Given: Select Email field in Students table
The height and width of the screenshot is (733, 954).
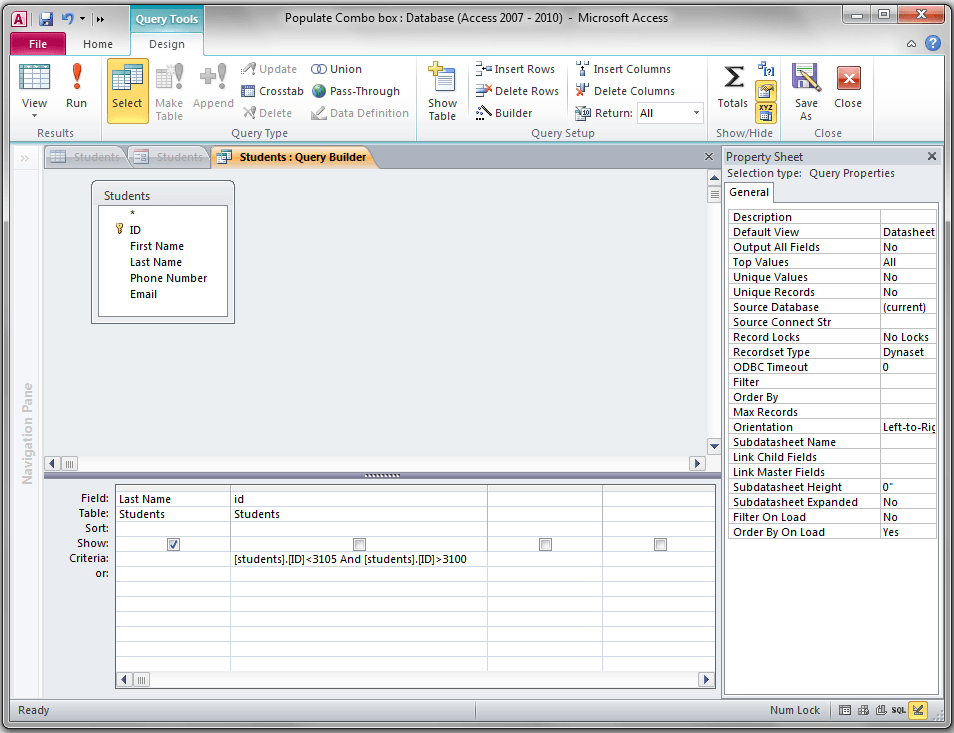Looking at the screenshot, I should (x=144, y=294).
